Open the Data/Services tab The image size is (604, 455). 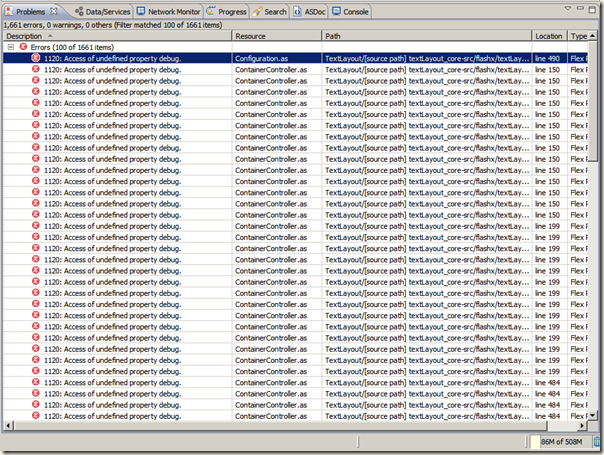(103, 12)
